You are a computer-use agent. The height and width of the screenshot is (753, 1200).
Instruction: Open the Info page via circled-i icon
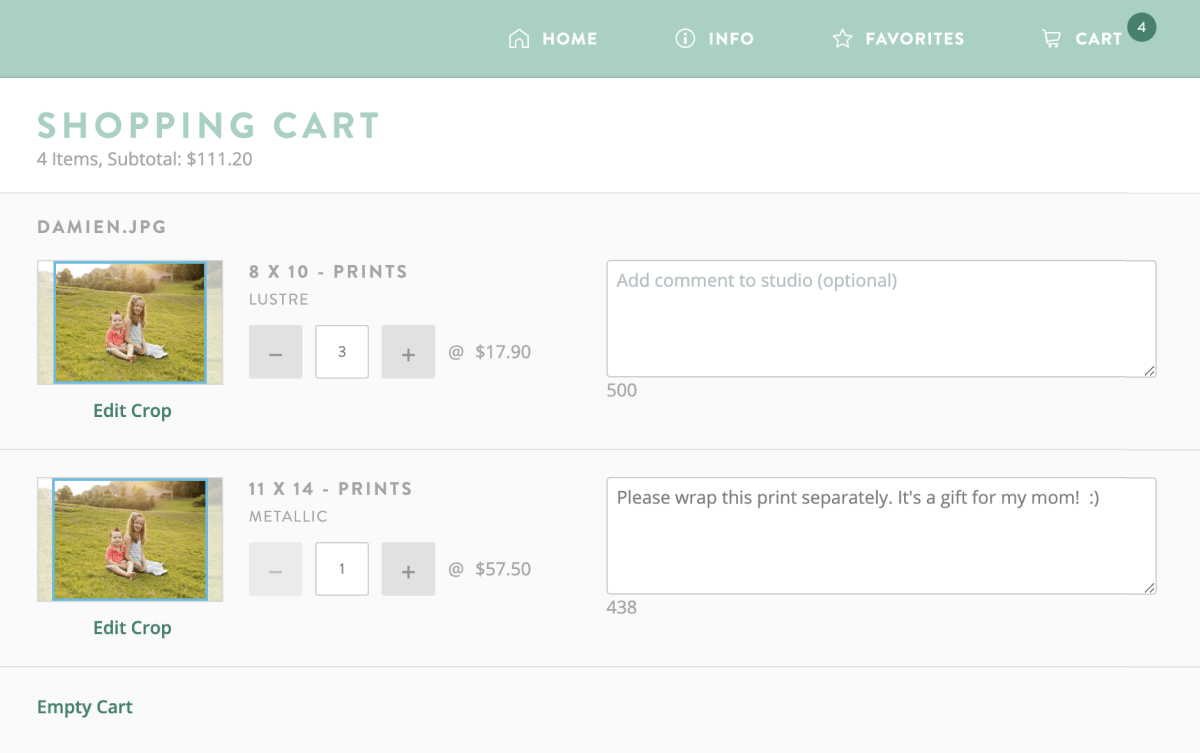[x=684, y=38]
